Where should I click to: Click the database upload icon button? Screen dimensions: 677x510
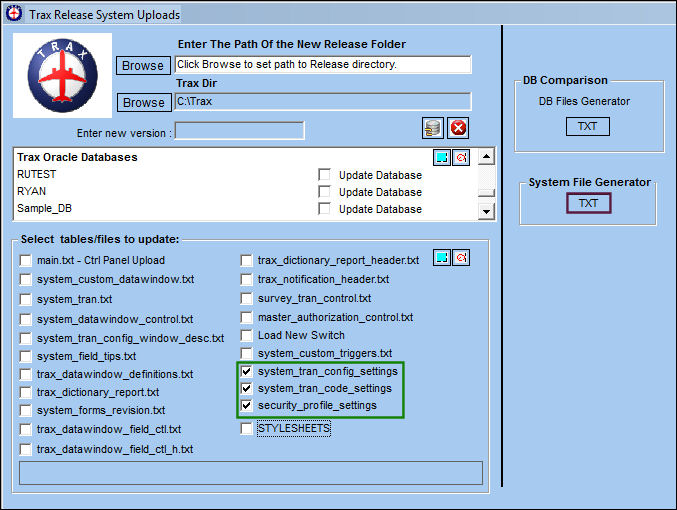click(x=433, y=128)
